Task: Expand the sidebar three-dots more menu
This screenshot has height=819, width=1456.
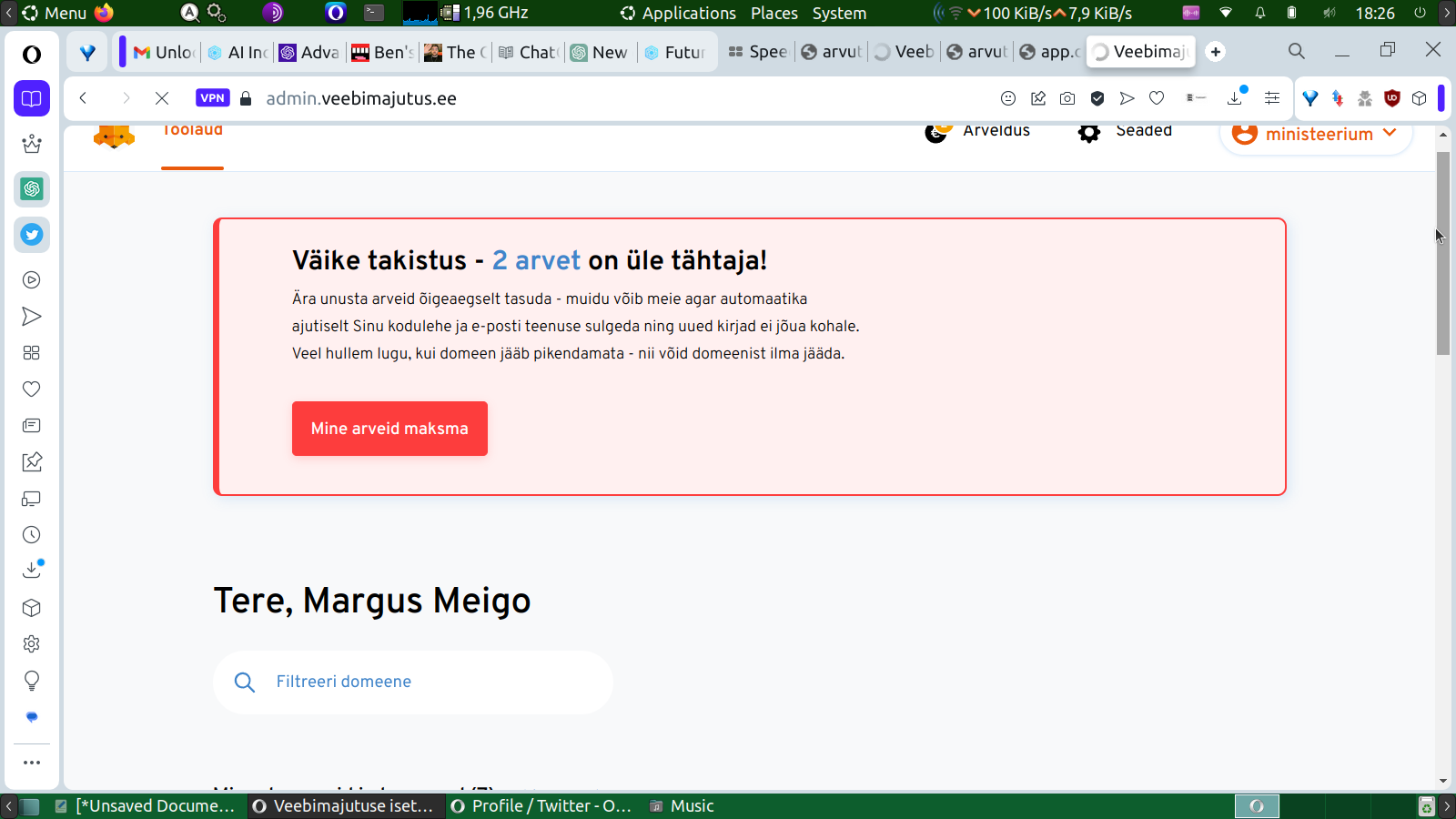Action: pos(32,763)
